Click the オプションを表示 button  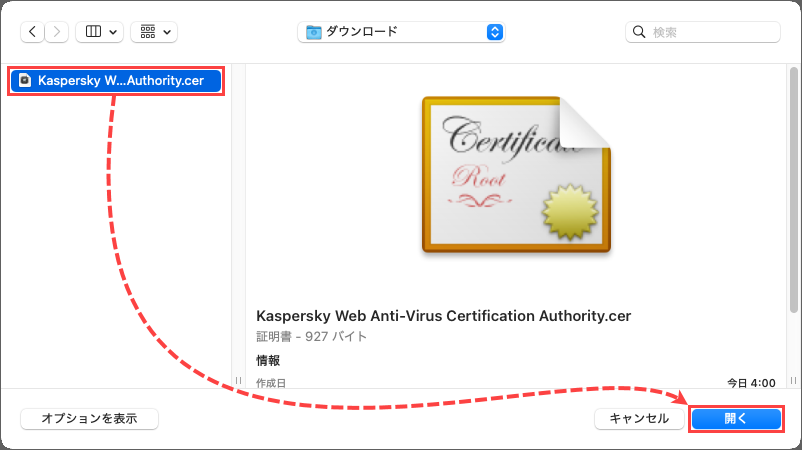pos(90,418)
